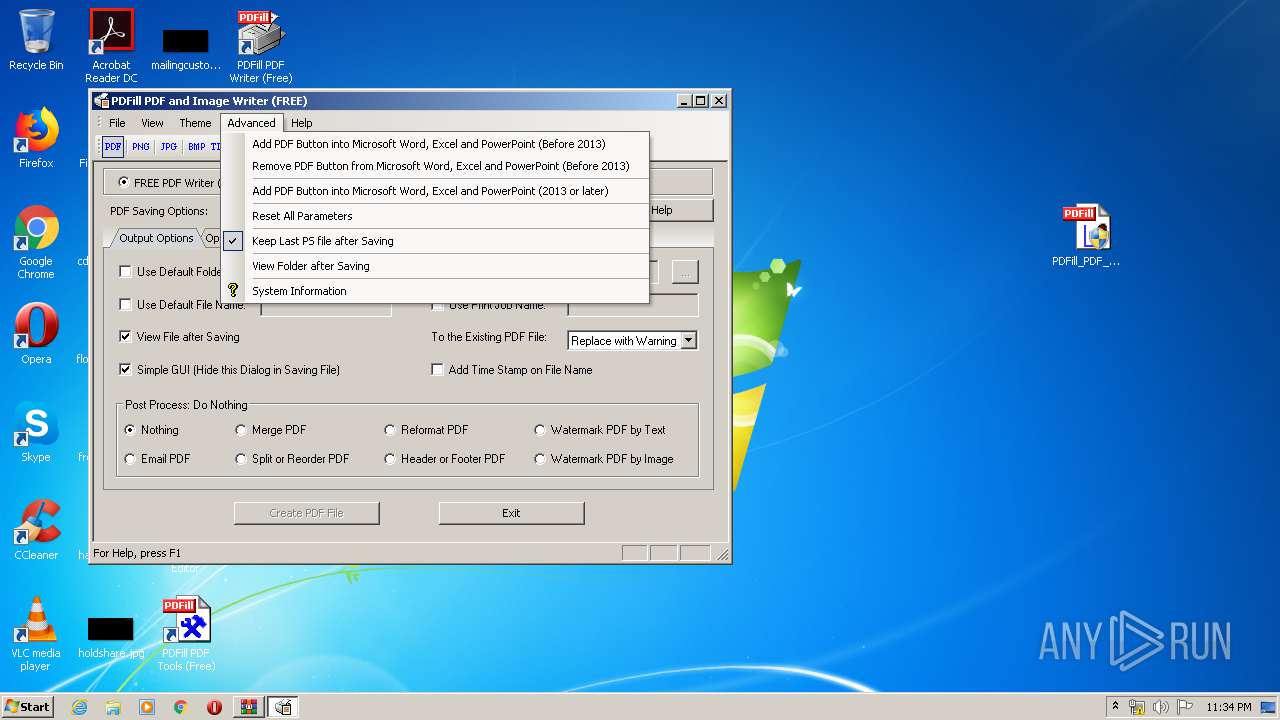The image size is (1280, 720).
Task: Open PDFill PDF Tools (Free) desktop shortcut
Action: coord(186,634)
